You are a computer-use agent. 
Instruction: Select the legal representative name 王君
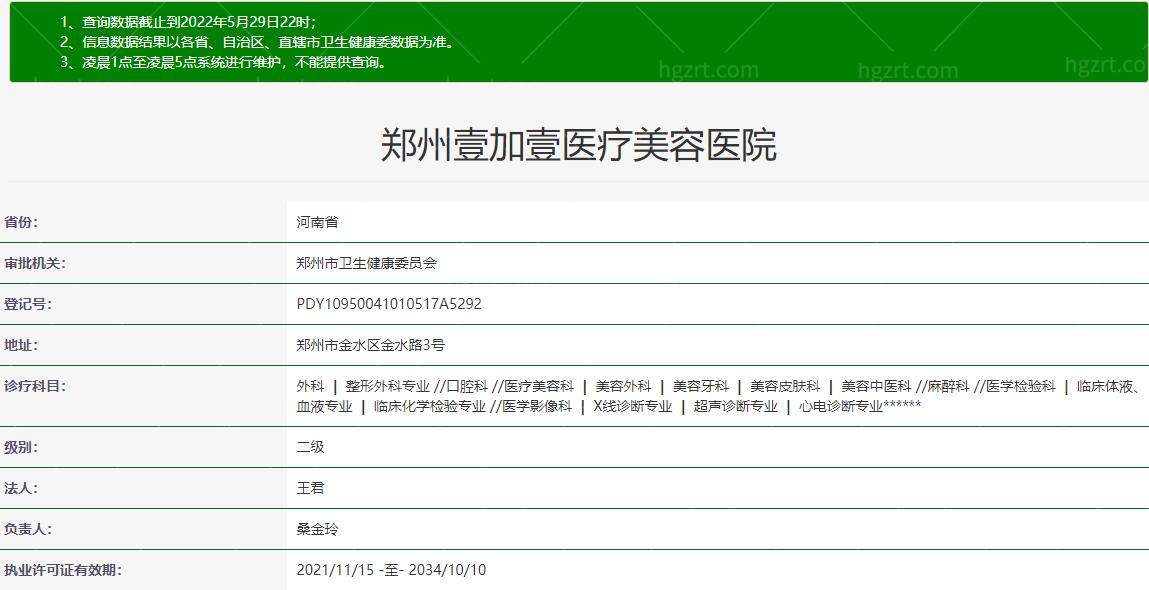coord(309,489)
